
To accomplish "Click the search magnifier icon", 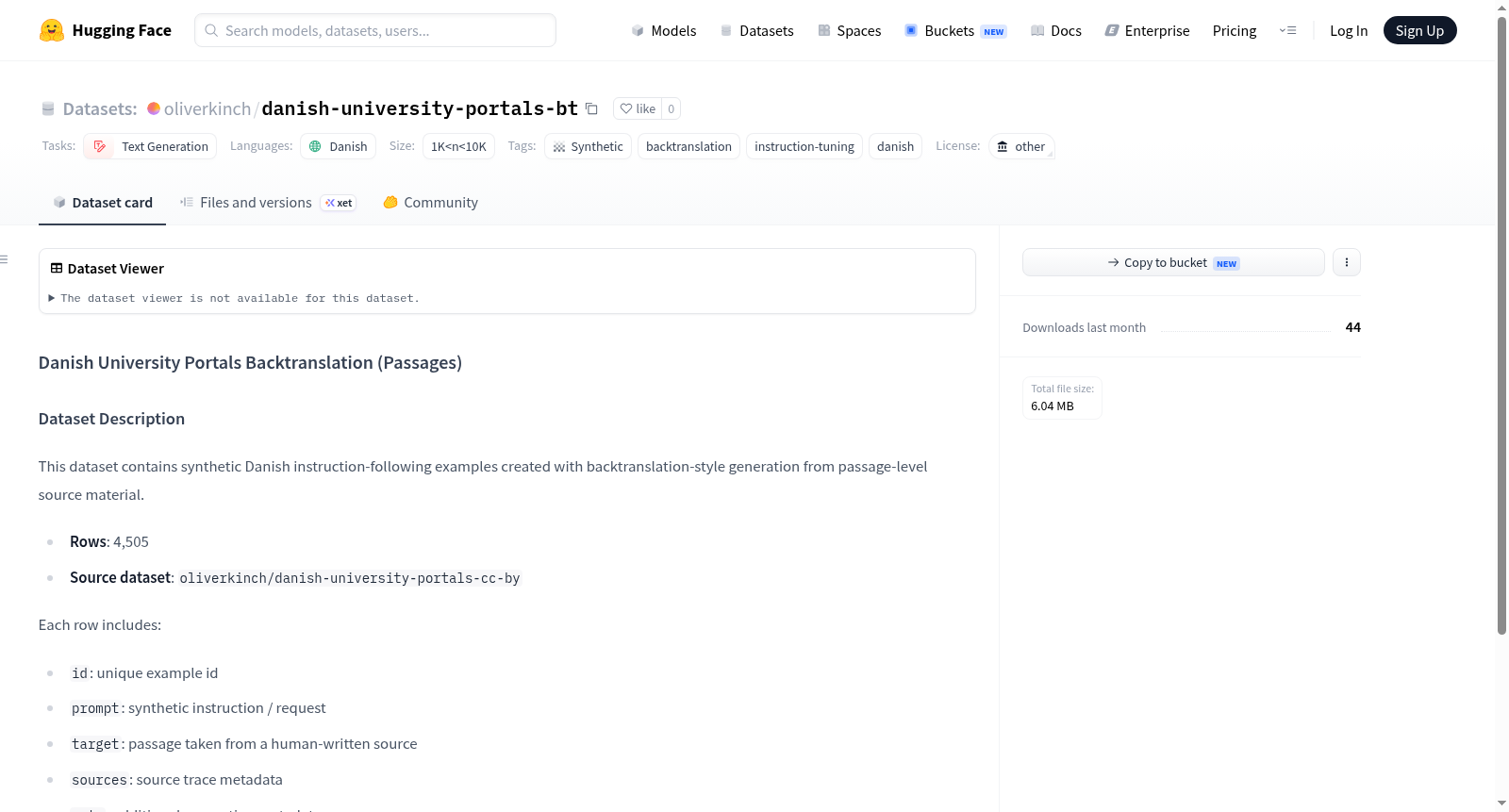I will tap(211, 30).
